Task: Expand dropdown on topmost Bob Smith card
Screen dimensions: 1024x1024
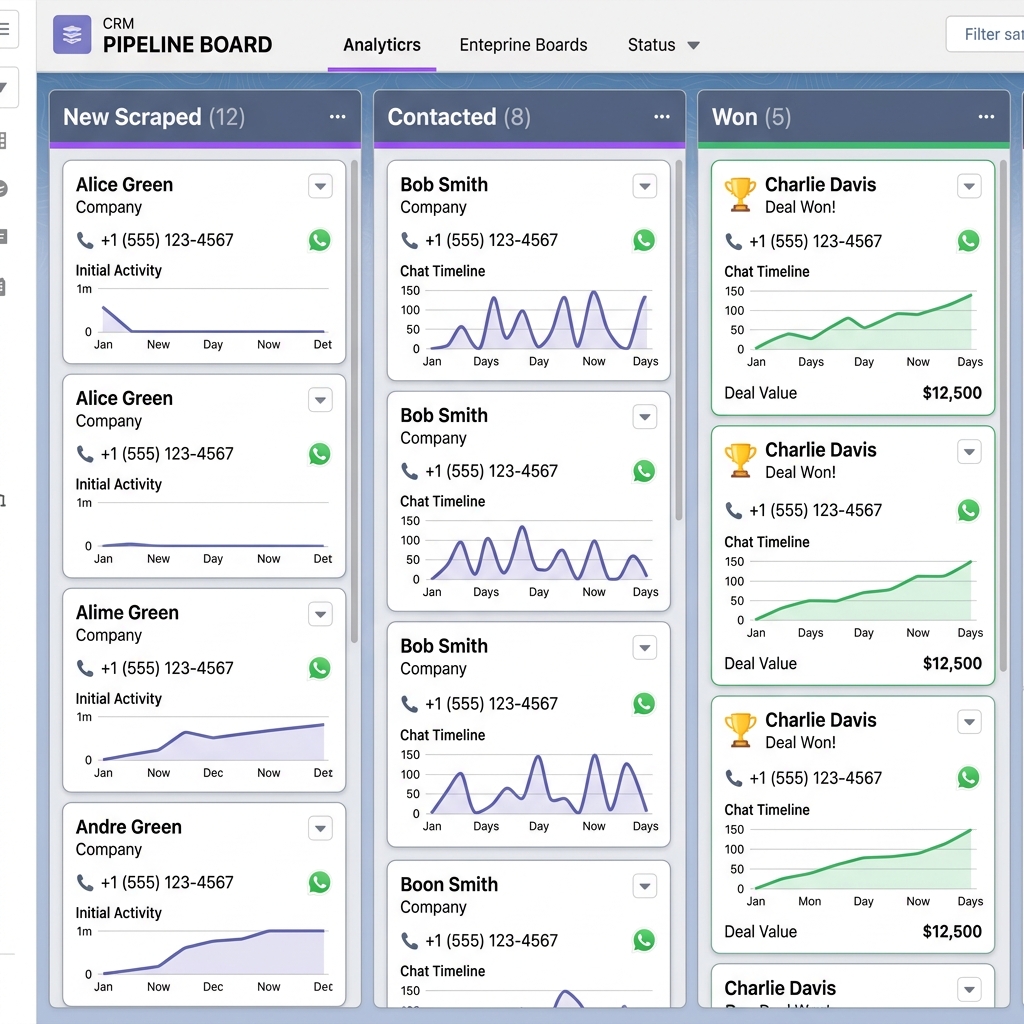Action: 645,186
